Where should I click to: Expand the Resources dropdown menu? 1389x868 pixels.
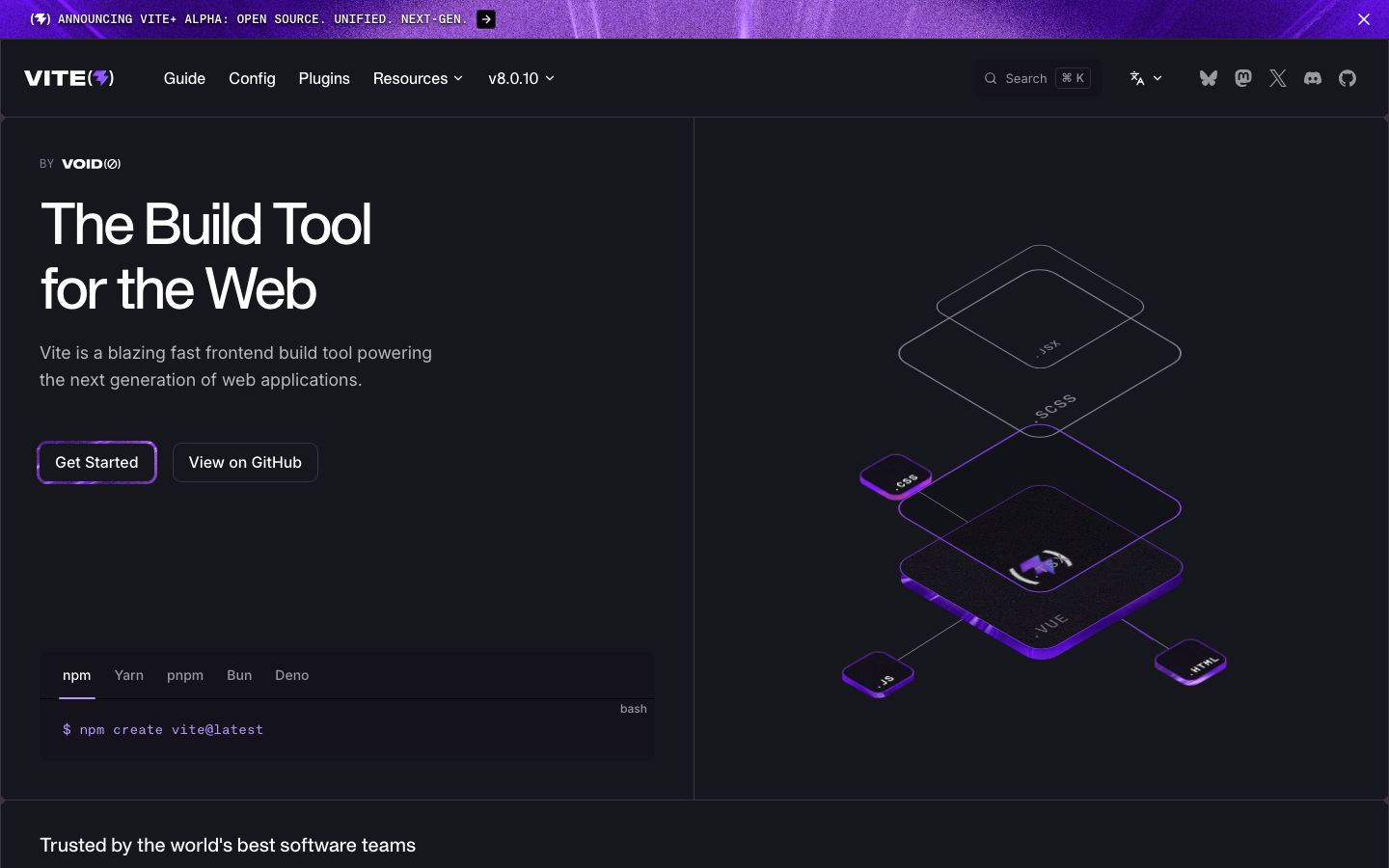418,78
